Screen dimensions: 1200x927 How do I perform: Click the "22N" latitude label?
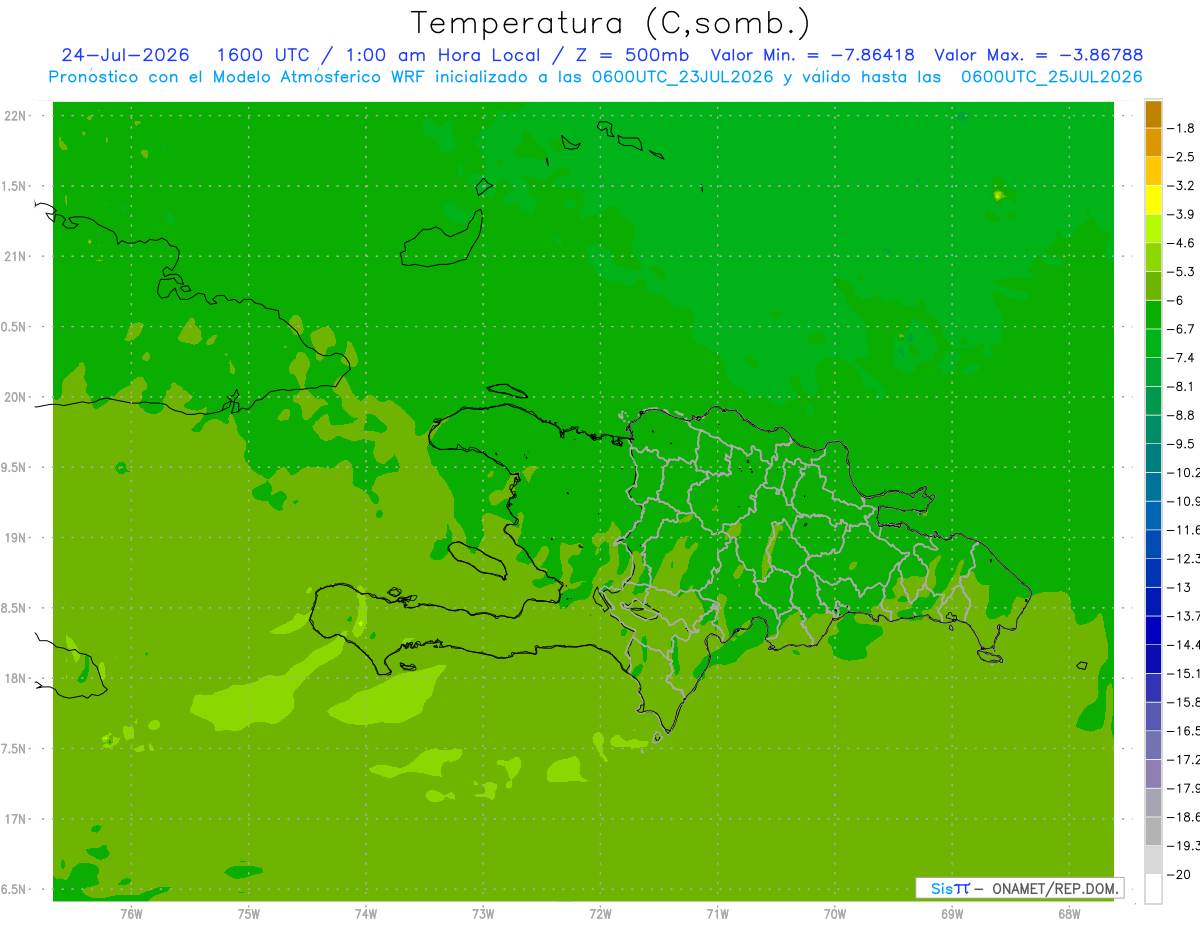(x=15, y=116)
